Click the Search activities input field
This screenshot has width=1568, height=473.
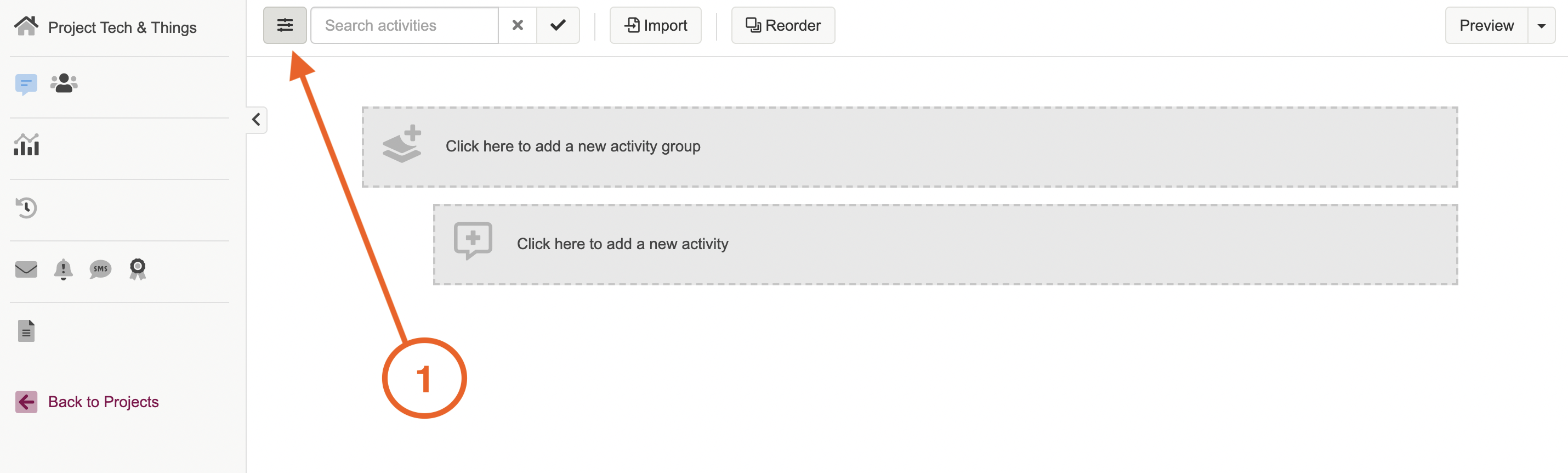404,26
